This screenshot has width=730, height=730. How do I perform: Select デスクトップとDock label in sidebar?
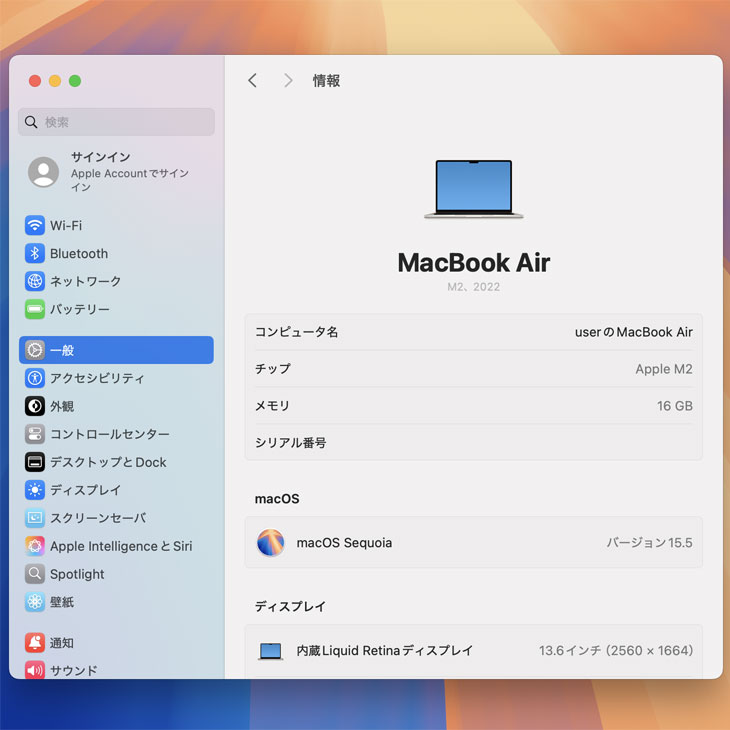[x=108, y=462]
